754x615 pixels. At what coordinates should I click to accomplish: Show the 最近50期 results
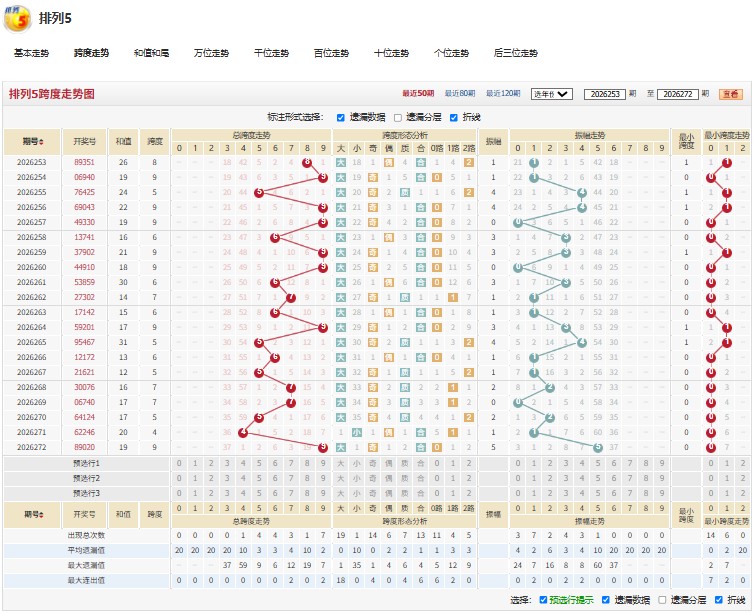click(x=418, y=94)
